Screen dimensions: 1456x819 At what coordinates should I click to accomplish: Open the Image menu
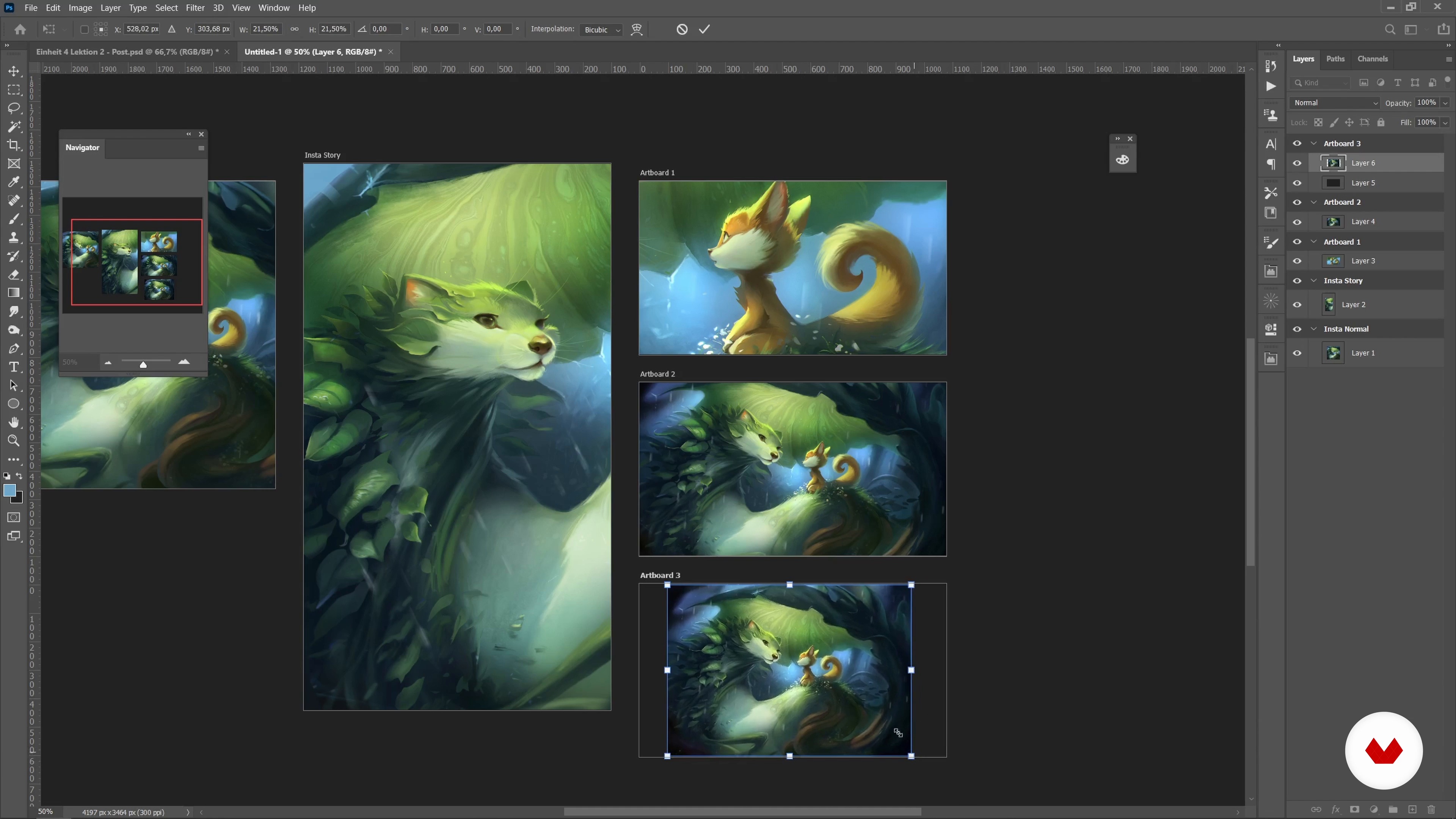(80, 8)
